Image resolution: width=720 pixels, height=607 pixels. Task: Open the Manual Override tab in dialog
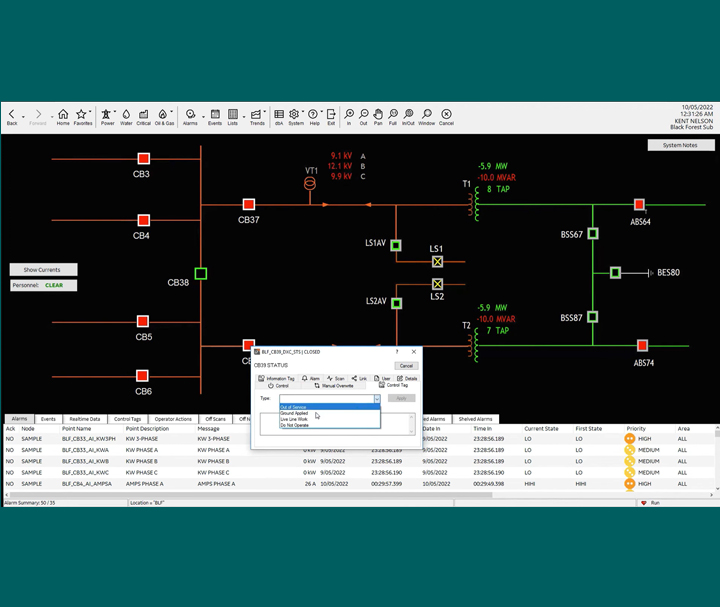click(x=334, y=385)
